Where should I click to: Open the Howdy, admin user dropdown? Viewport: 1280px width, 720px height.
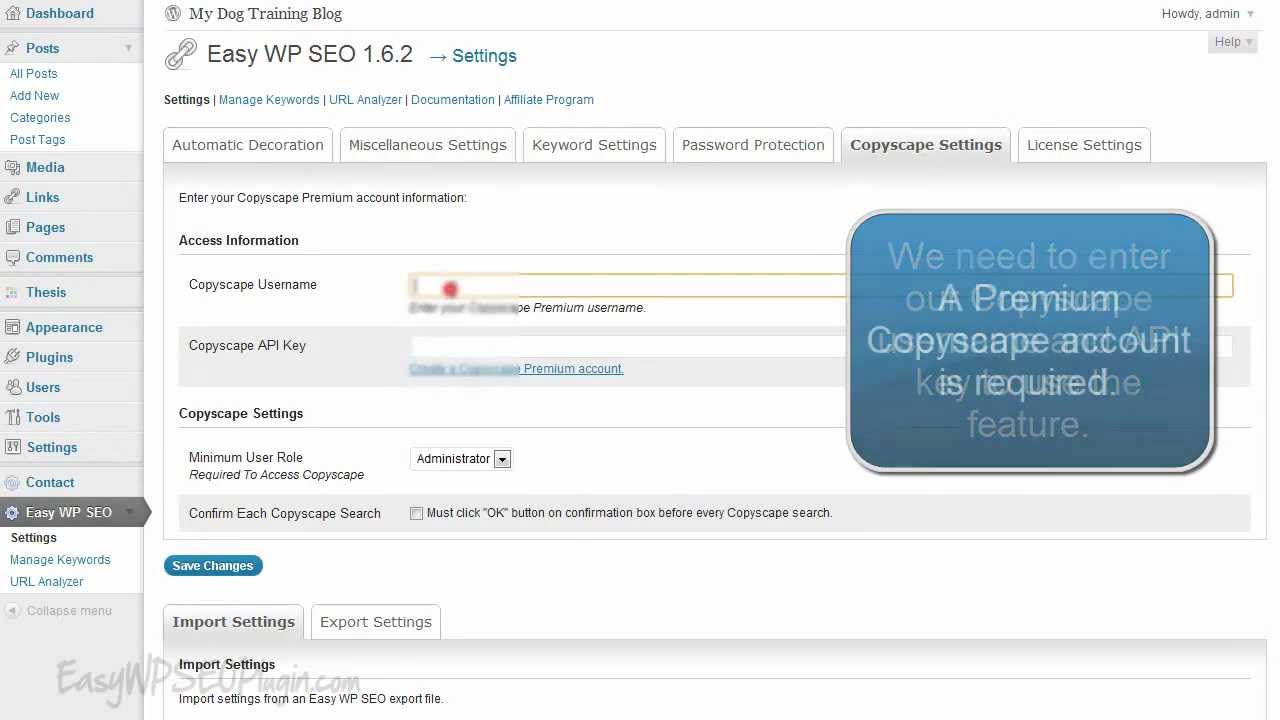[x=1208, y=14]
